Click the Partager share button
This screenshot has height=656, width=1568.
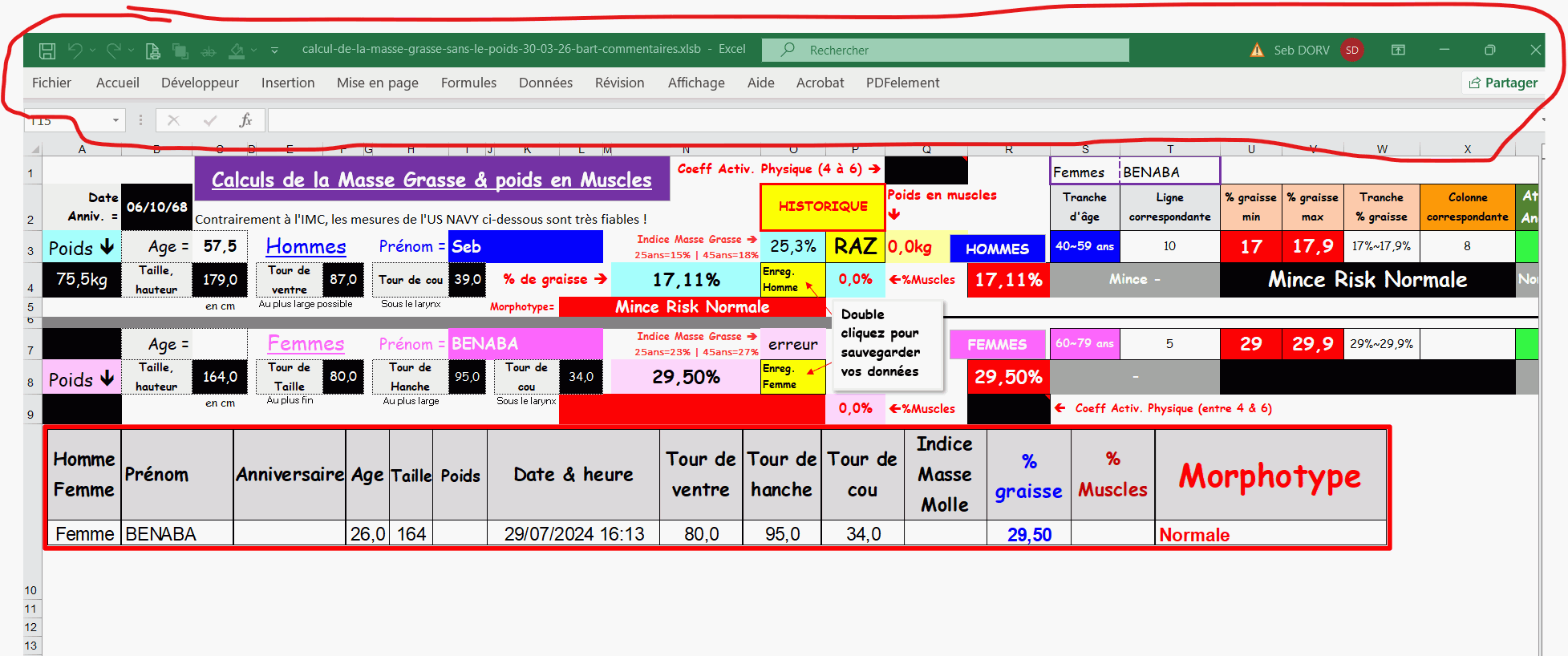point(1502,83)
